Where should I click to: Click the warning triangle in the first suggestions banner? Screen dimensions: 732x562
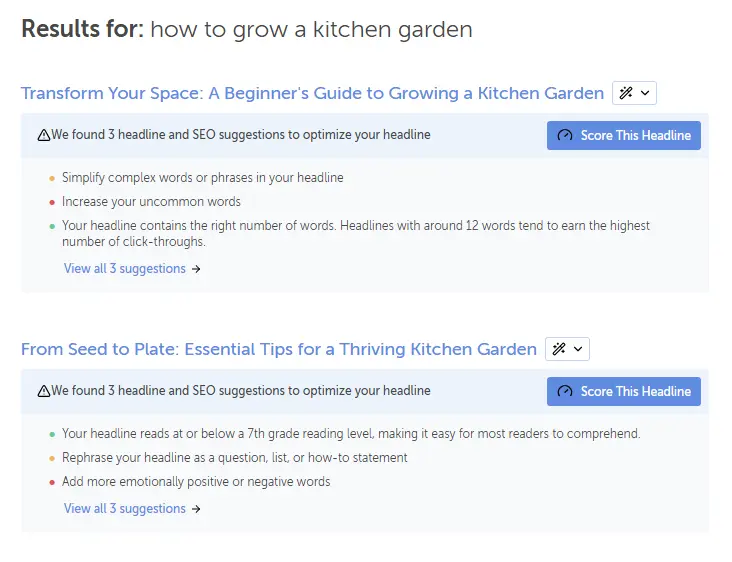(44, 135)
